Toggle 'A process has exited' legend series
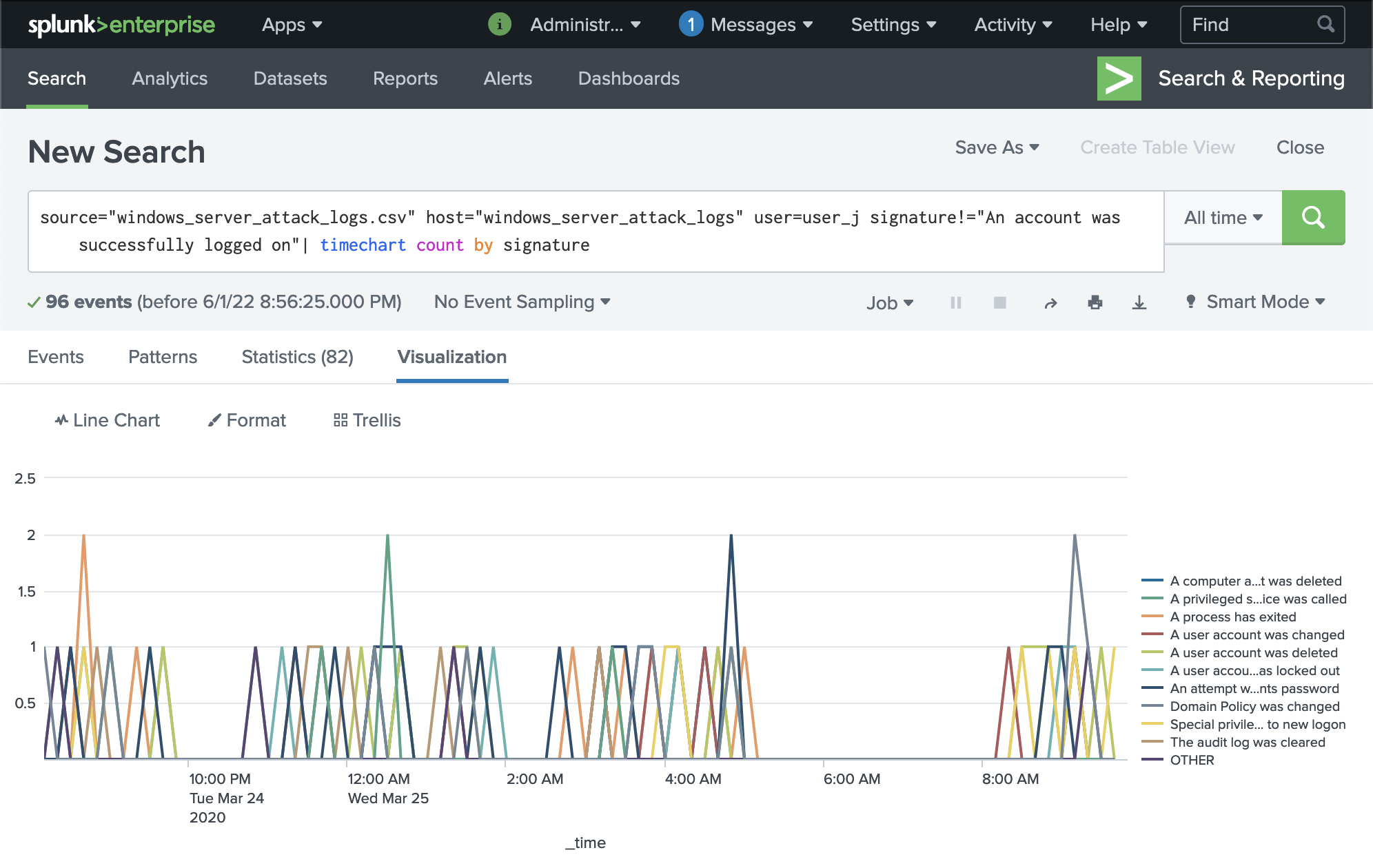The width and height of the screenshot is (1373, 868). tap(1232, 617)
